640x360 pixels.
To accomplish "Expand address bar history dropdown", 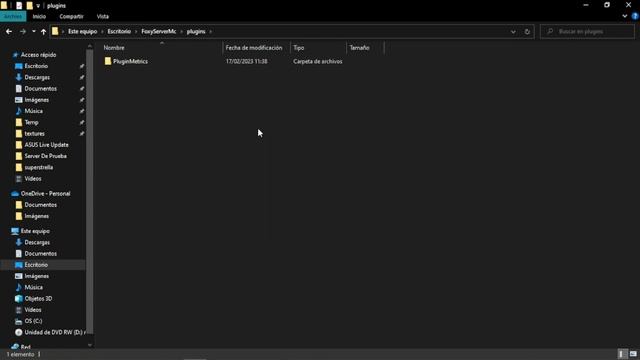I will [513, 31].
